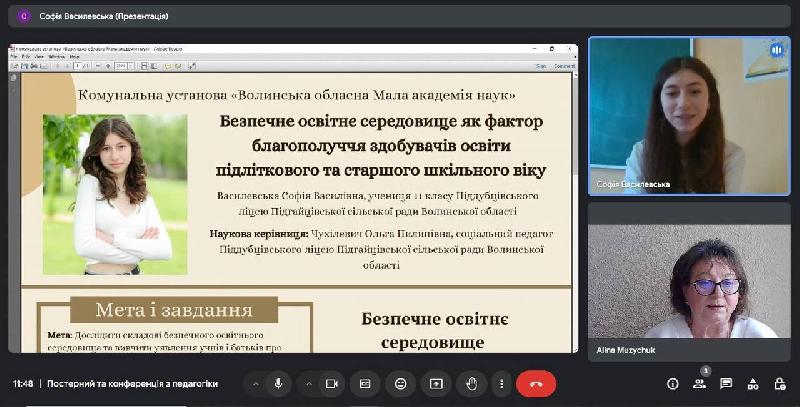Select Софія Василевська's camera video tile
The height and width of the screenshot is (407, 800).
[x=688, y=113]
